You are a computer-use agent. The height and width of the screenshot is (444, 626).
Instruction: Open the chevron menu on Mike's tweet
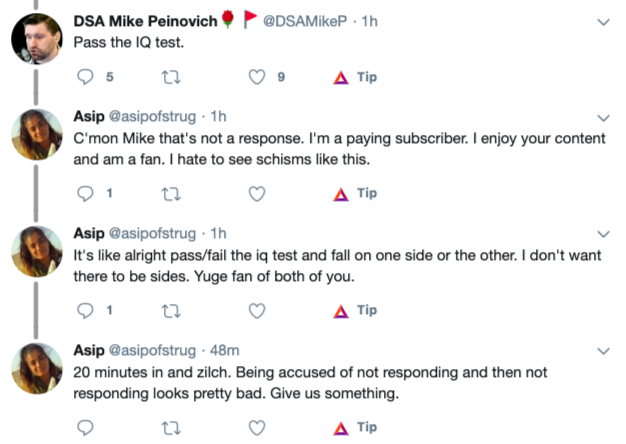point(603,20)
